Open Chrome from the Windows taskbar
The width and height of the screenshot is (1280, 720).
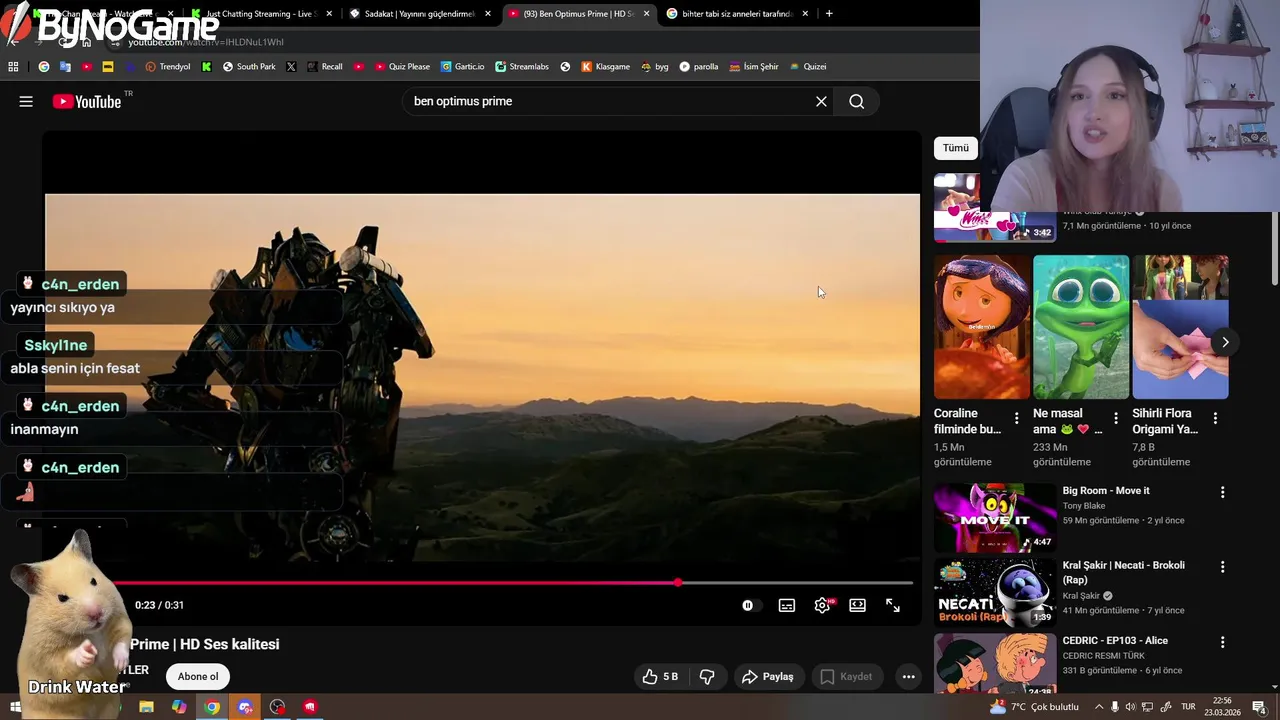point(212,707)
